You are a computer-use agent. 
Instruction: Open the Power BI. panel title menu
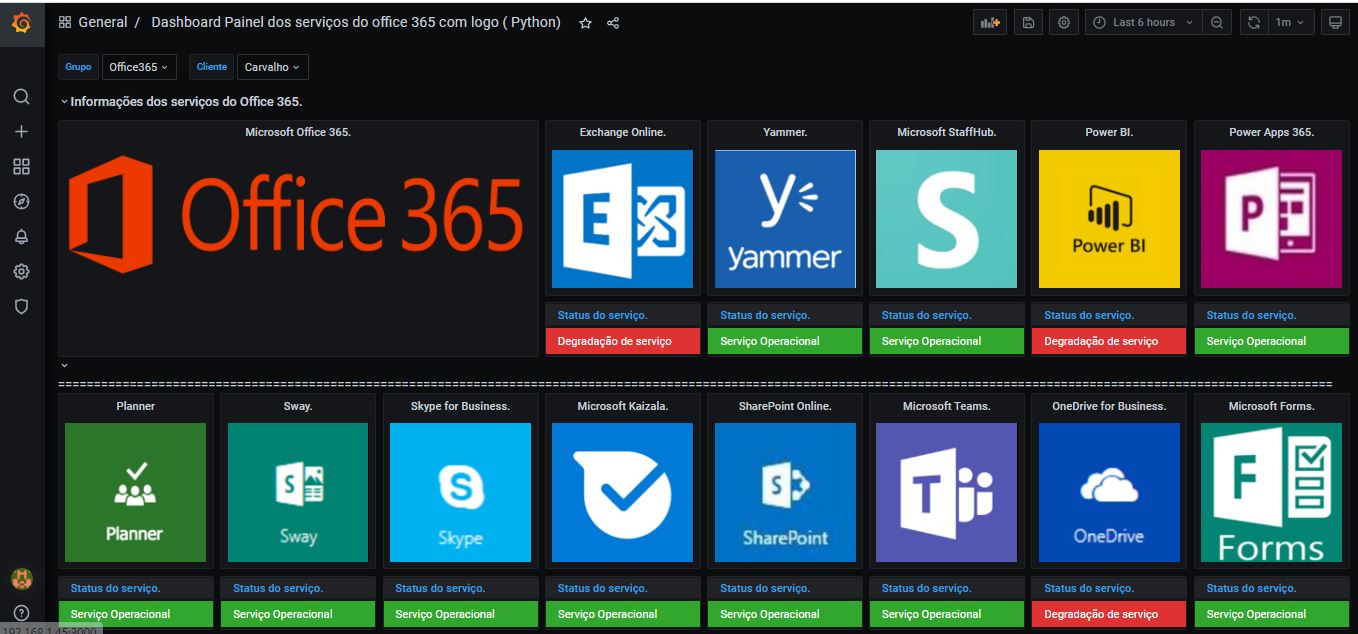tap(1109, 132)
